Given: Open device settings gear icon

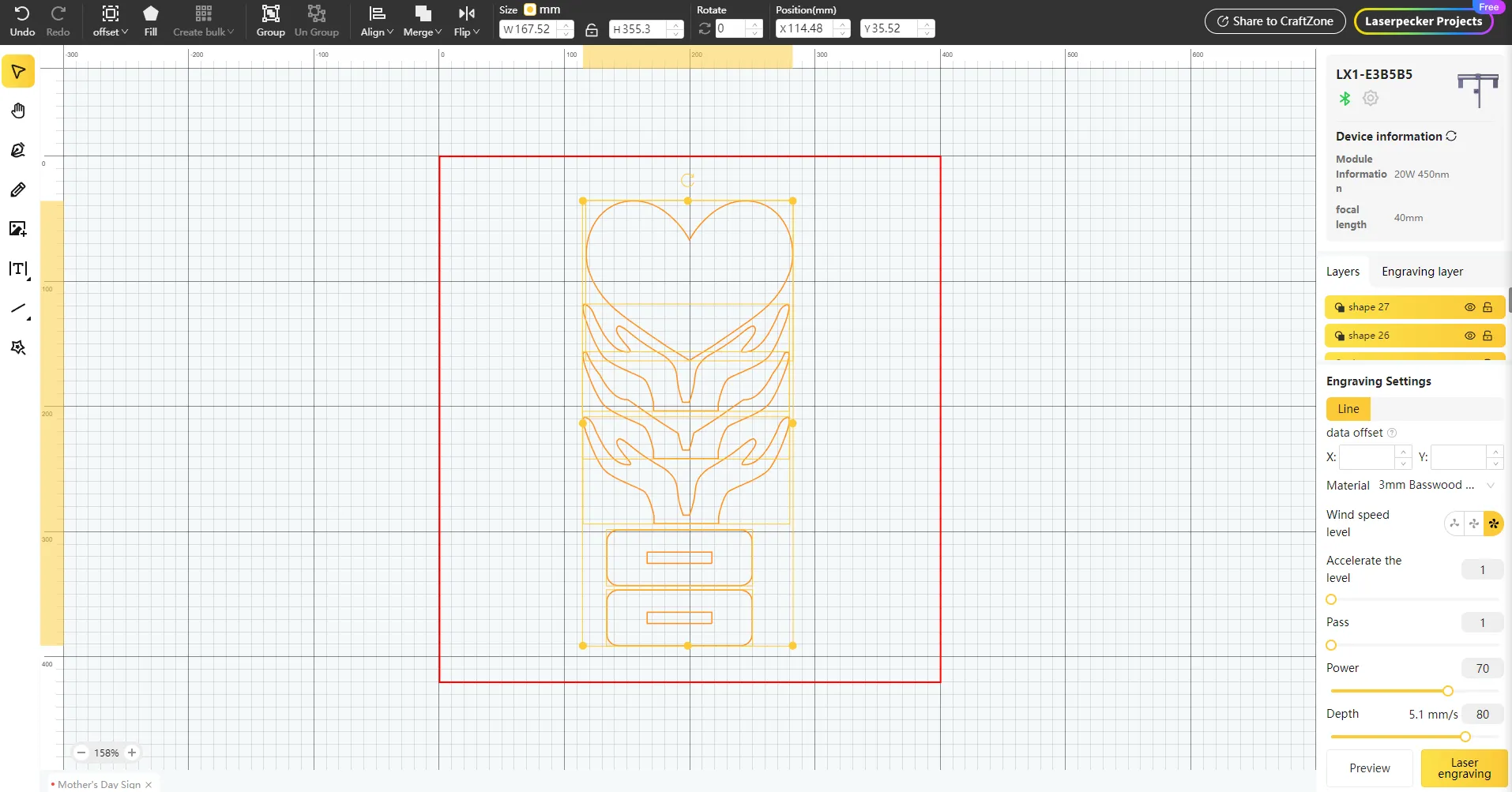Looking at the screenshot, I should point(1371,98).
